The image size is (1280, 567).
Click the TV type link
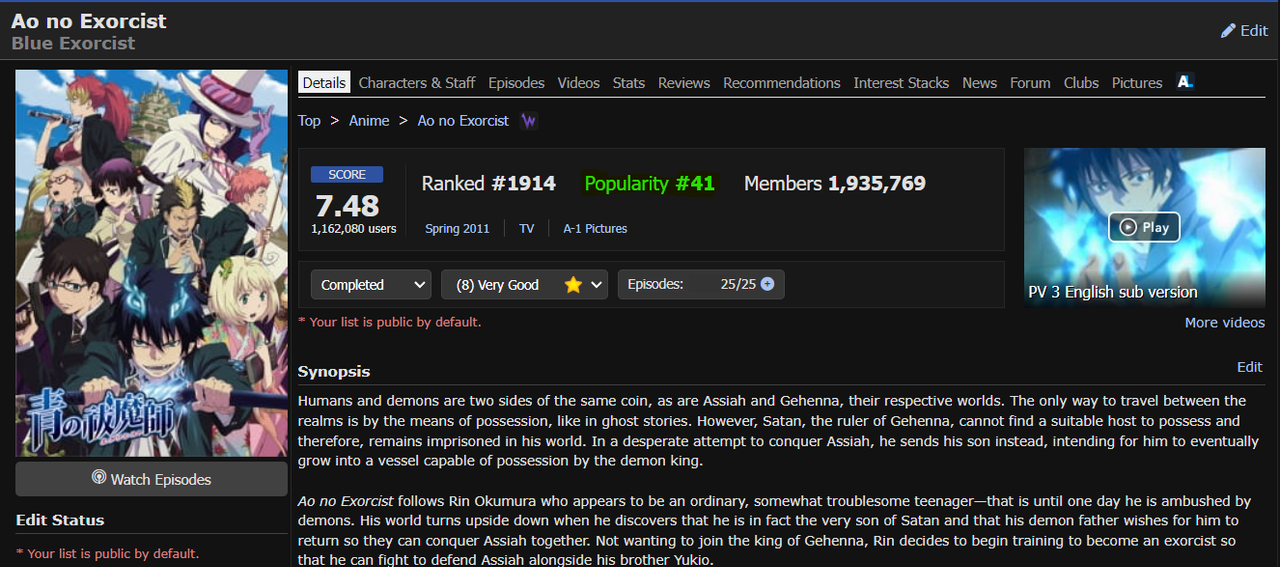point(527,229)
